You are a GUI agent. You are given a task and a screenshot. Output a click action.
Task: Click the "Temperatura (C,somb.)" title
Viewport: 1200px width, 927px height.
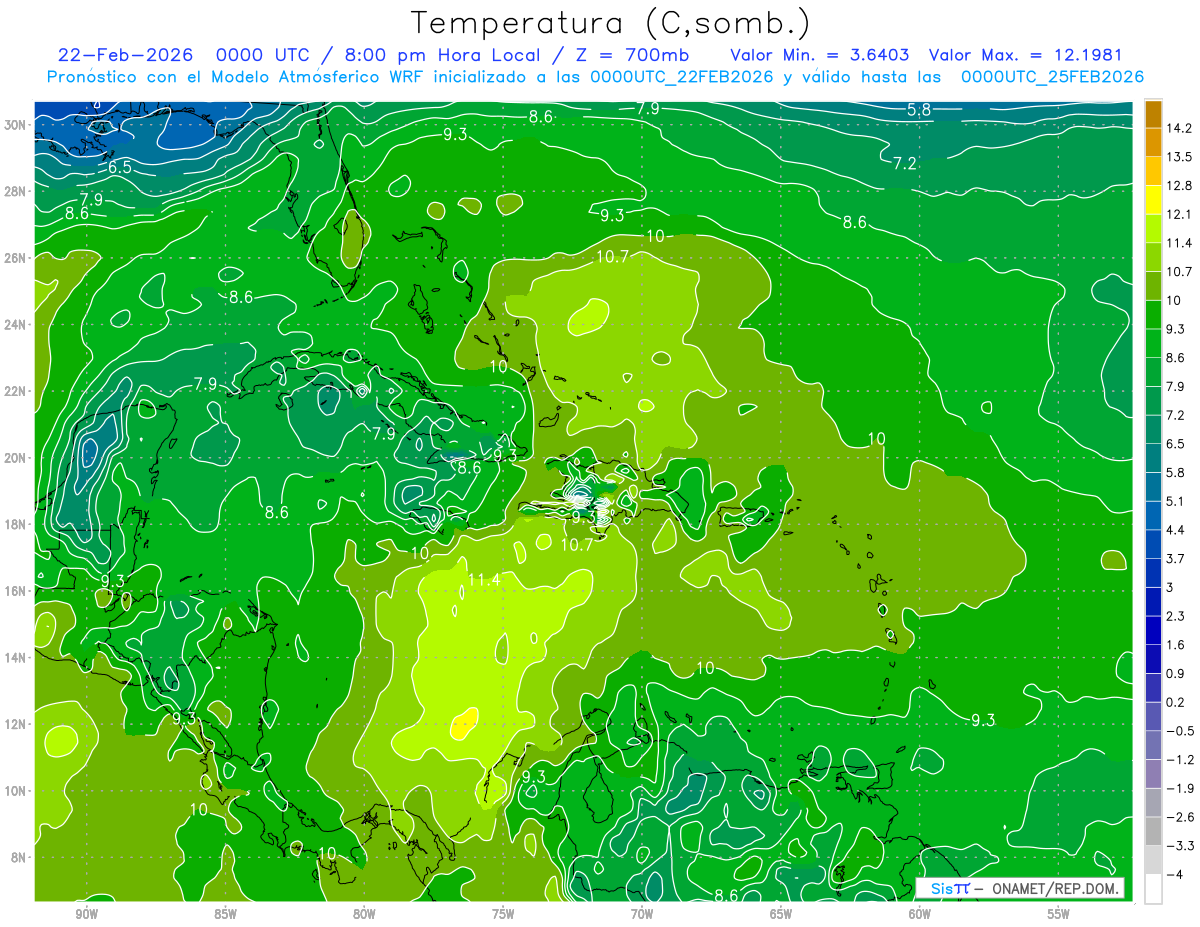[x=610, y=23]
